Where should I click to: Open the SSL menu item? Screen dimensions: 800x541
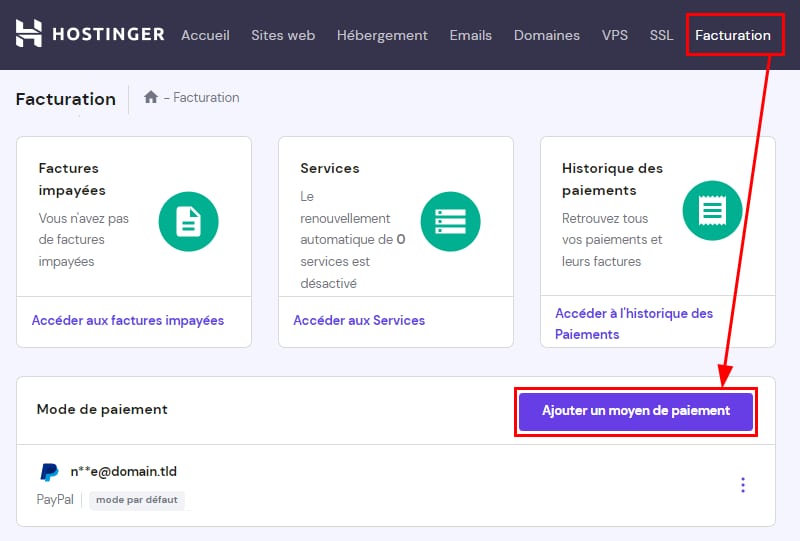[x=661, y=35]
